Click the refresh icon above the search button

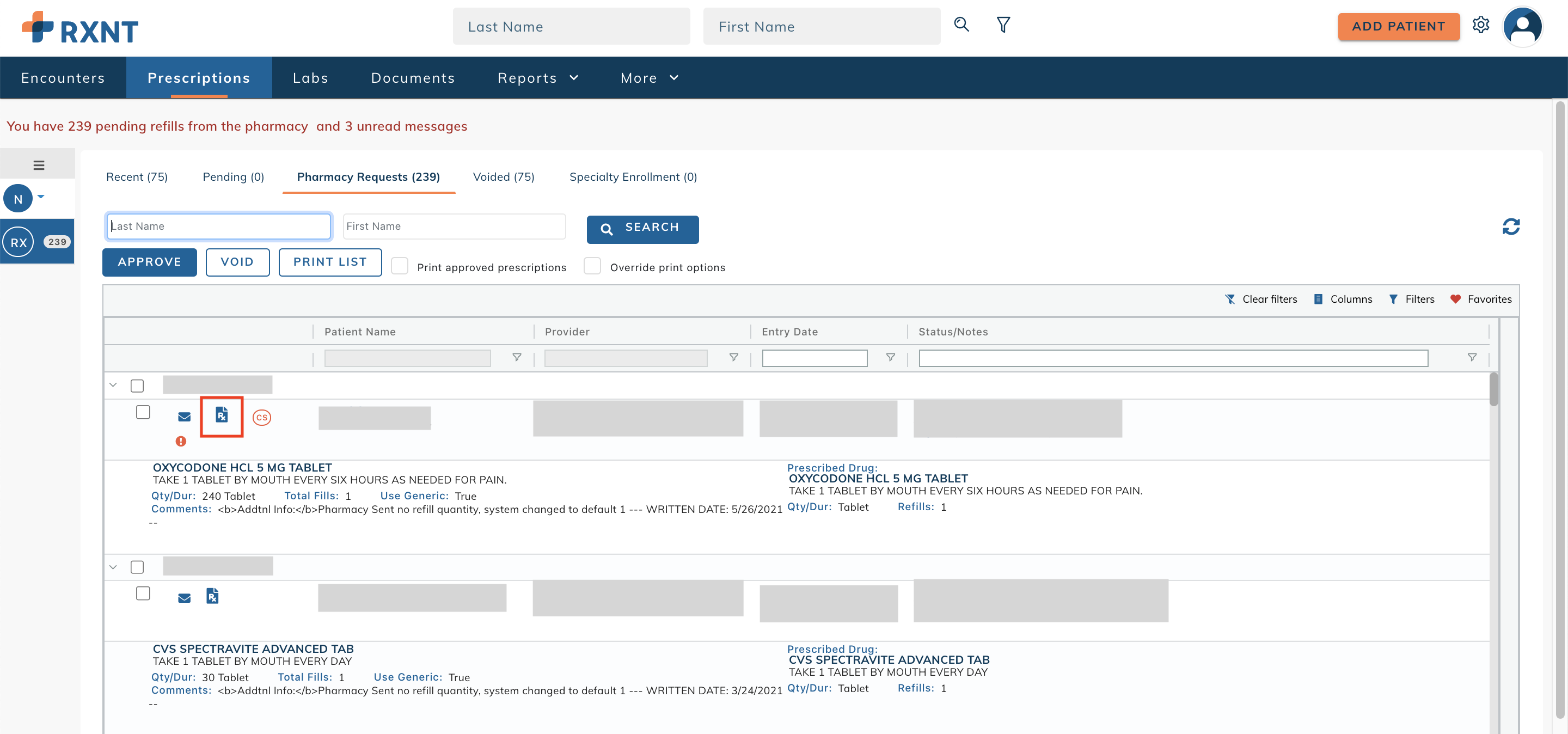(x=1512, y=227)
